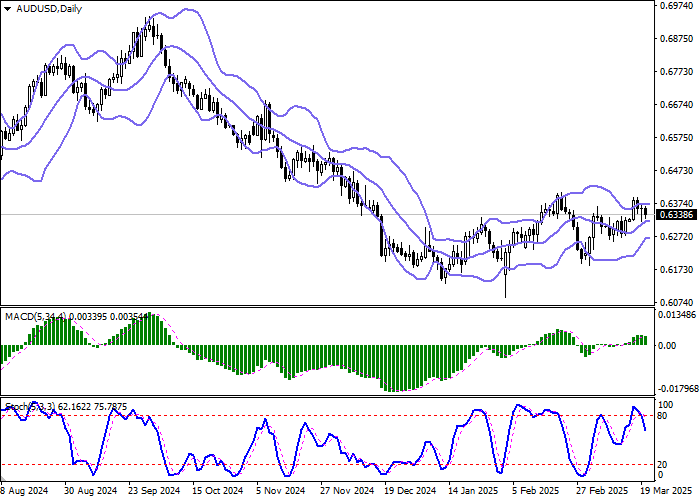Click date label 27 Nov 2024

[347, 491]
